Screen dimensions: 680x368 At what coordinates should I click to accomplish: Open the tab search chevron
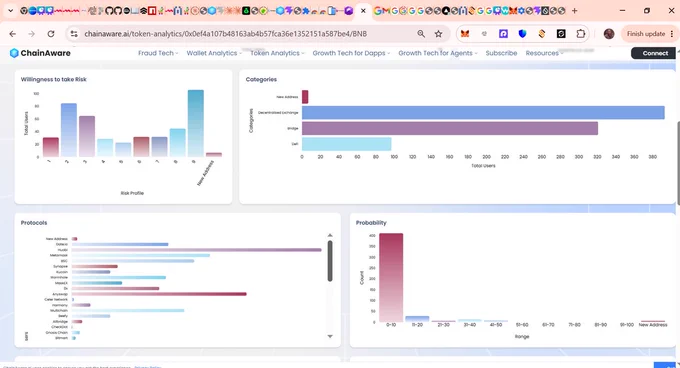click(x=10, y=11)
